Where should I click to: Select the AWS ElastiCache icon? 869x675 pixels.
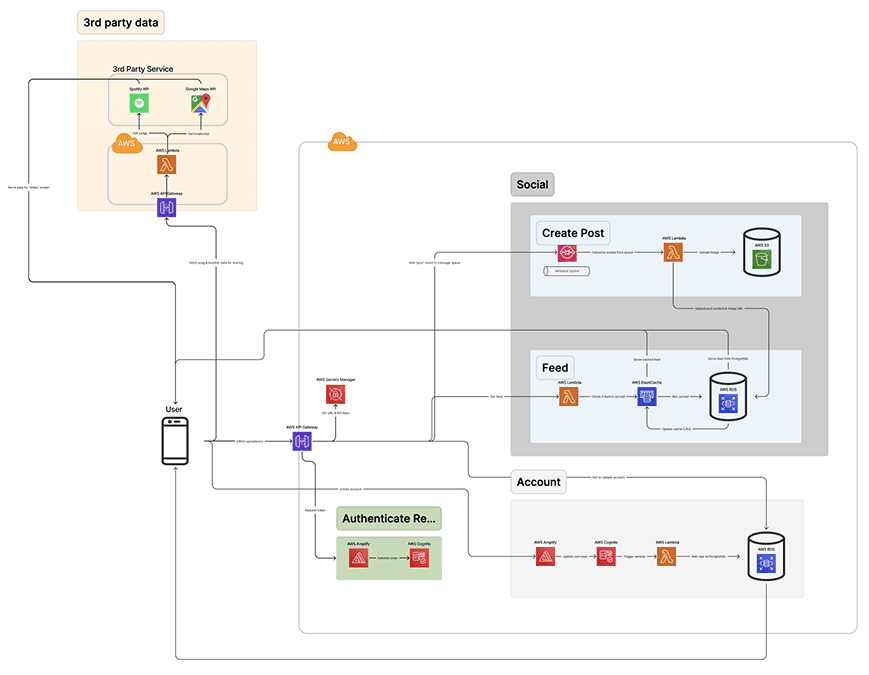647,397
